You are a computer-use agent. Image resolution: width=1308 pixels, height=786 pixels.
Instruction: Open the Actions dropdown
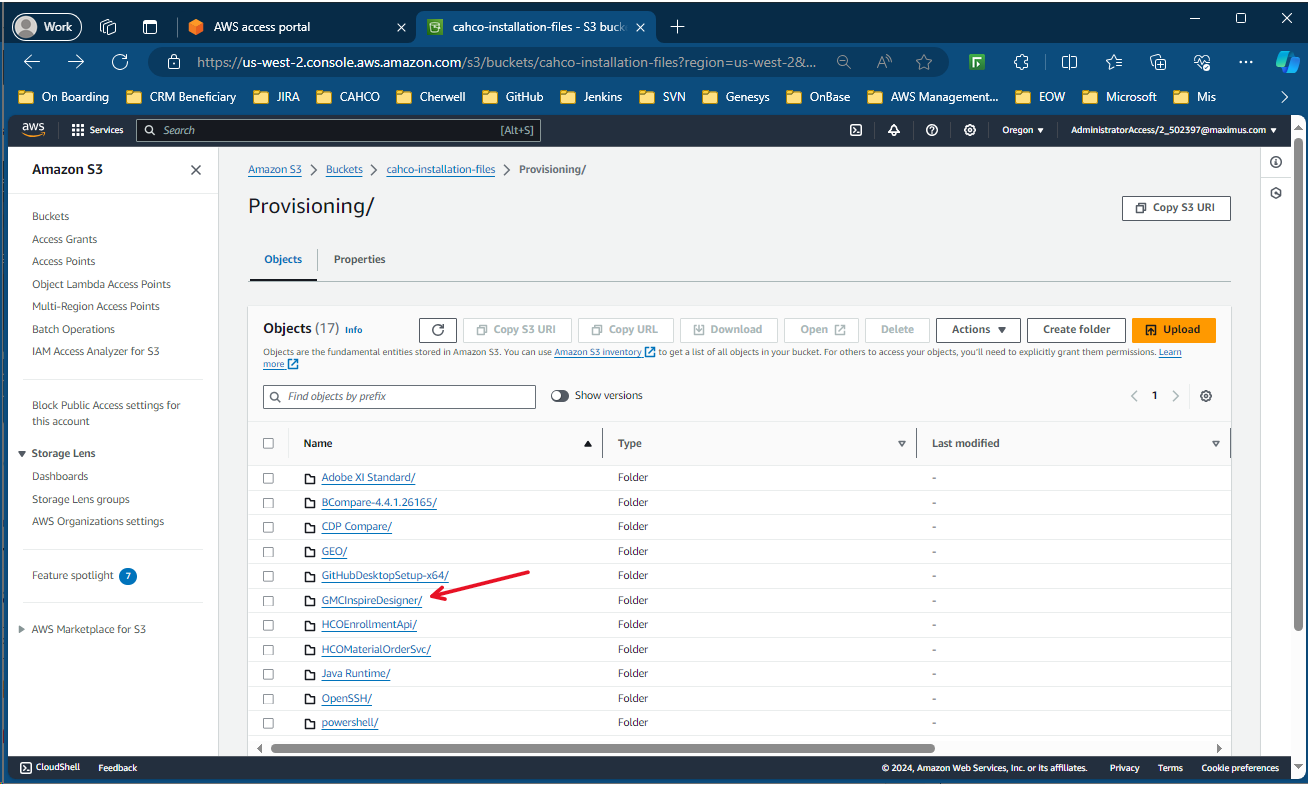(978, 330)
